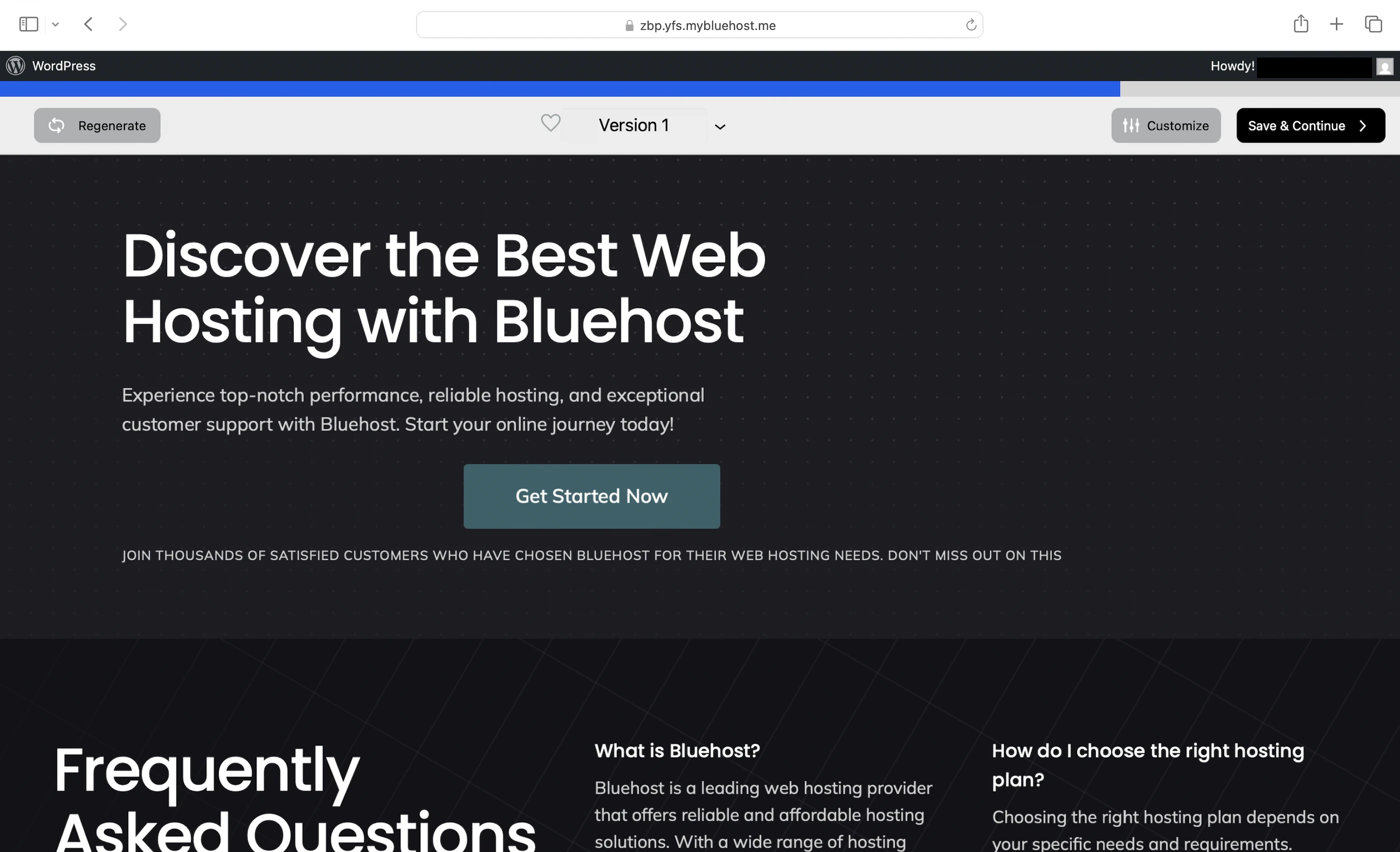This screenshot has height=852, width=1400.
Task: Expand the Version 1 dropdown chevron
Action: (x=720, y=126)
